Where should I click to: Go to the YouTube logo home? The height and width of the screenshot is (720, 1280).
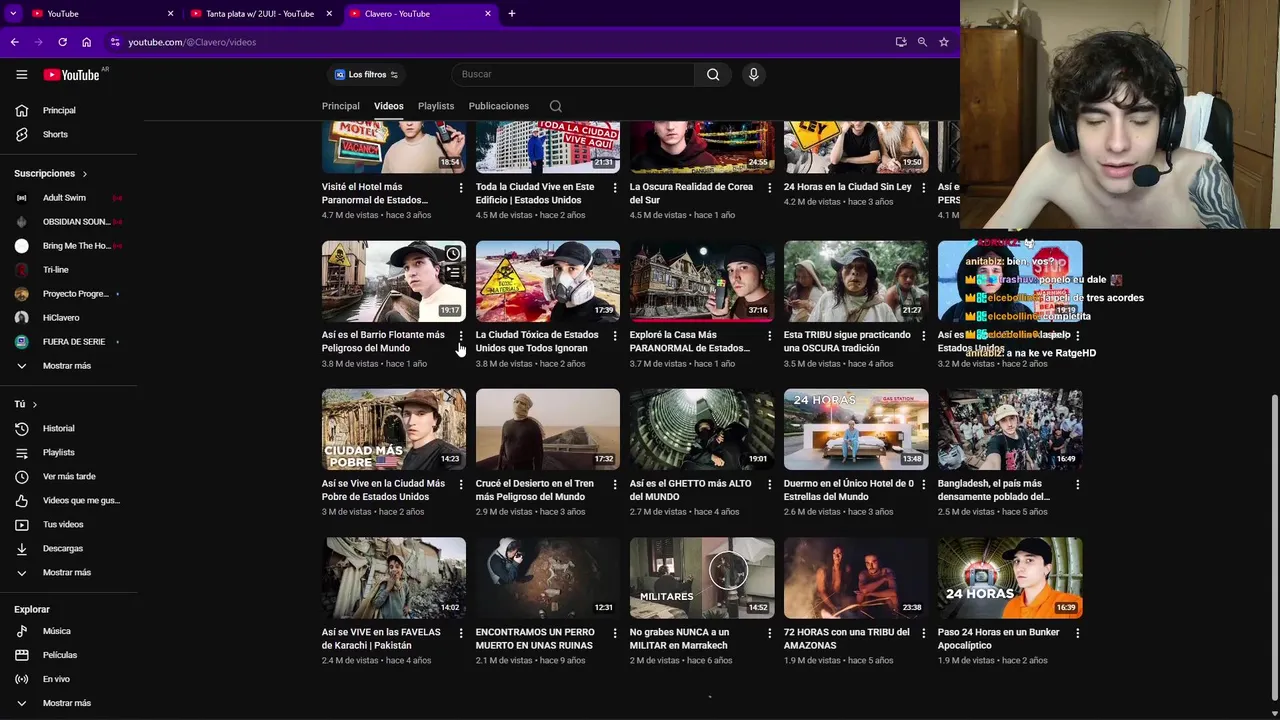(x=71, y=74)
